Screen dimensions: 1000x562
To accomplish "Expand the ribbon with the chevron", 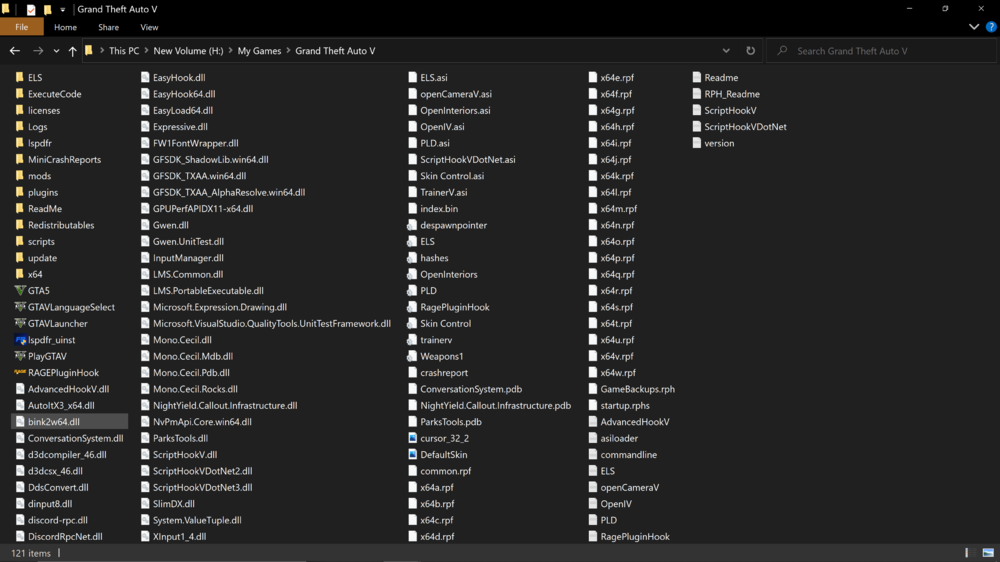I will [974, 27].
